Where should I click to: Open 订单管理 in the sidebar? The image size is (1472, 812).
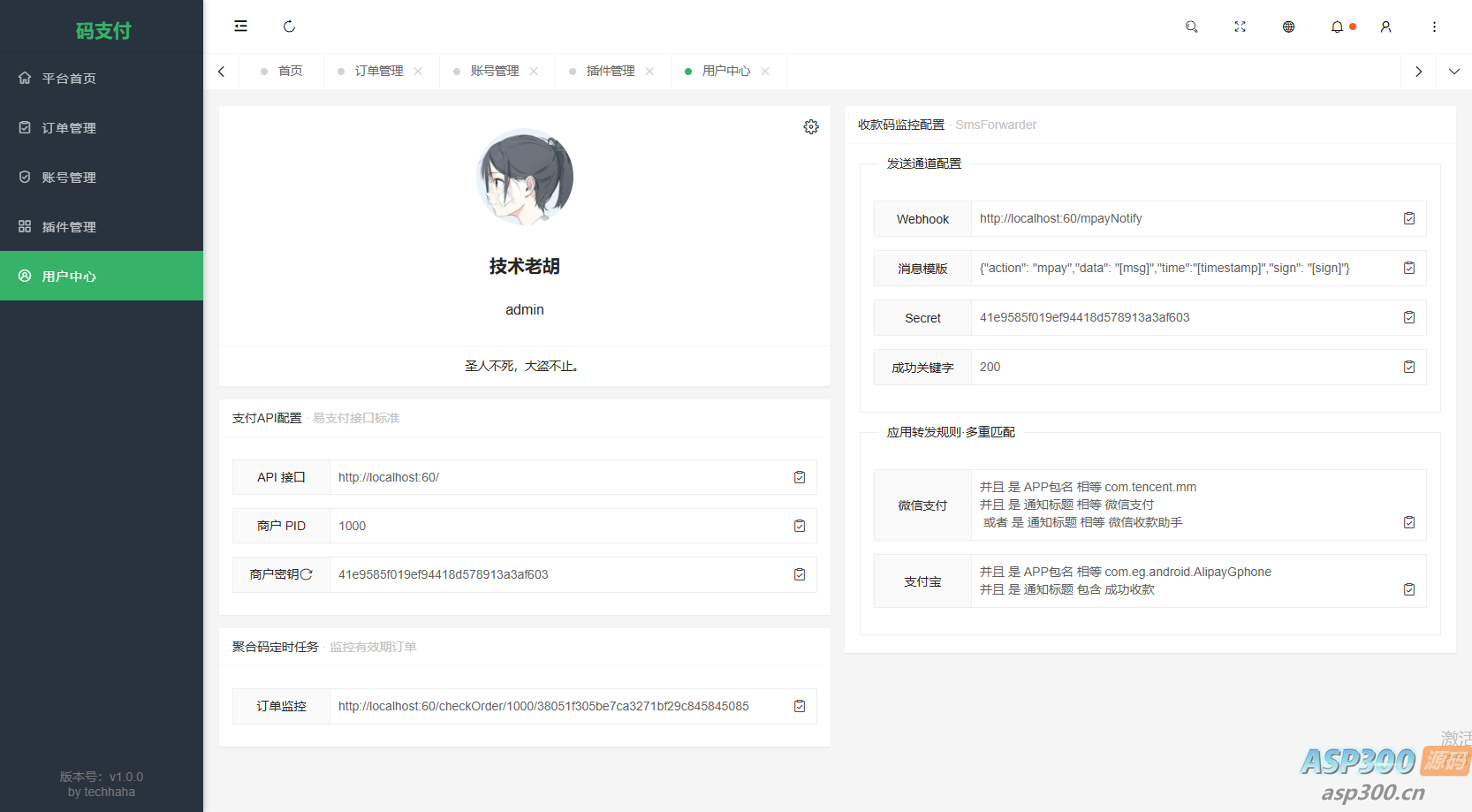[x=68, y=127]
